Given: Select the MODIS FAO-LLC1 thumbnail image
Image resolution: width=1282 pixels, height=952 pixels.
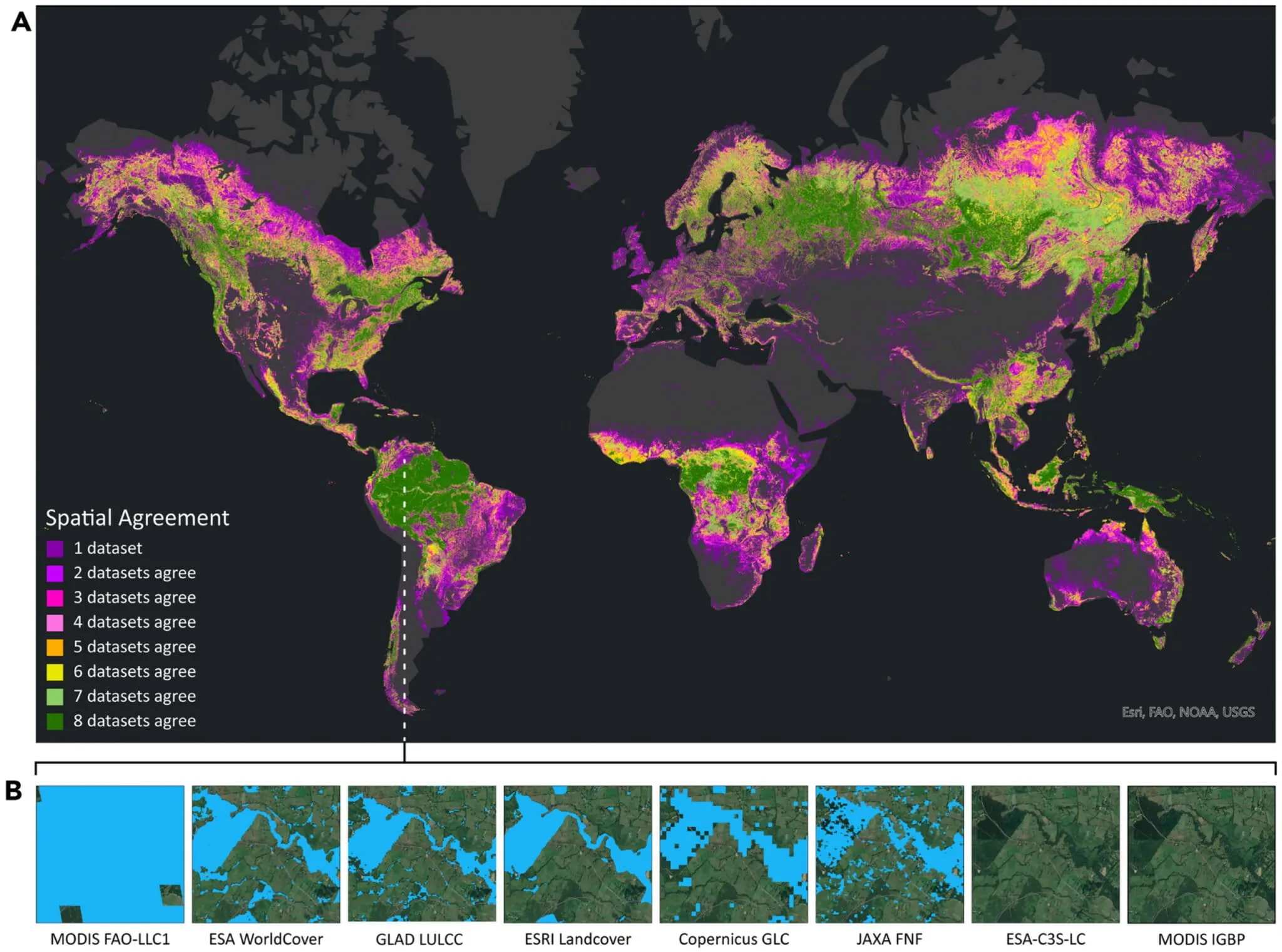Looking at the screenshot, I should pos(110,854).
